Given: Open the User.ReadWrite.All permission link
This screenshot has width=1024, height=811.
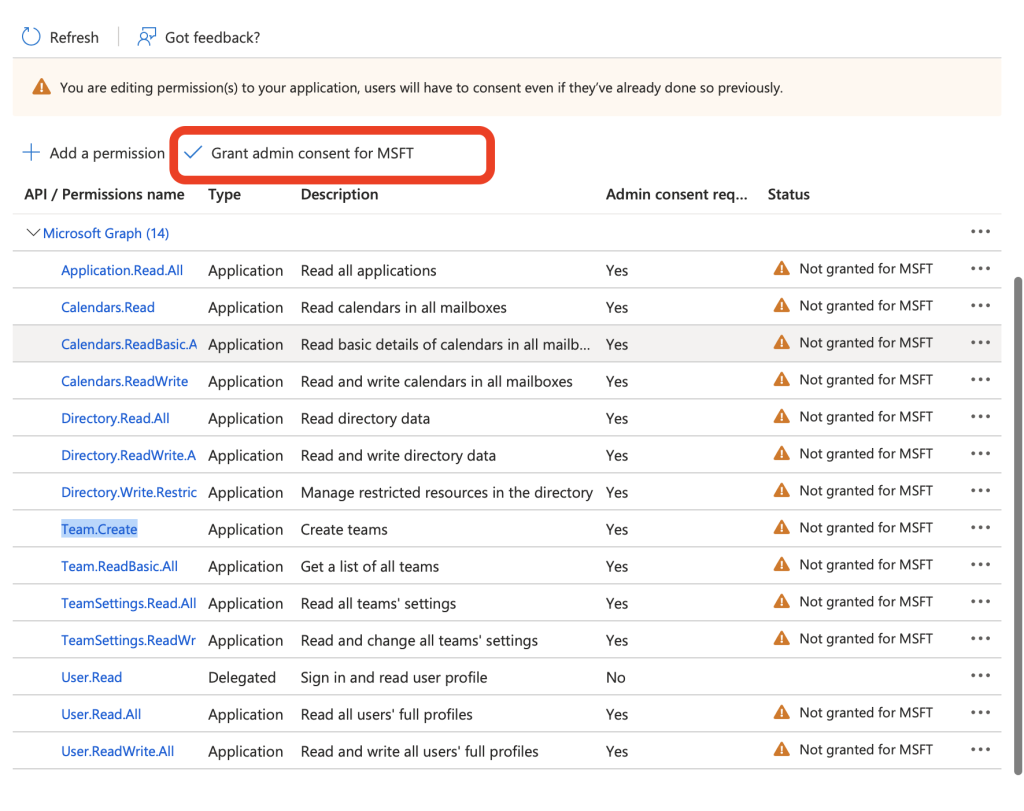Looking at the screenshot, I should click(x=118, y=751).
